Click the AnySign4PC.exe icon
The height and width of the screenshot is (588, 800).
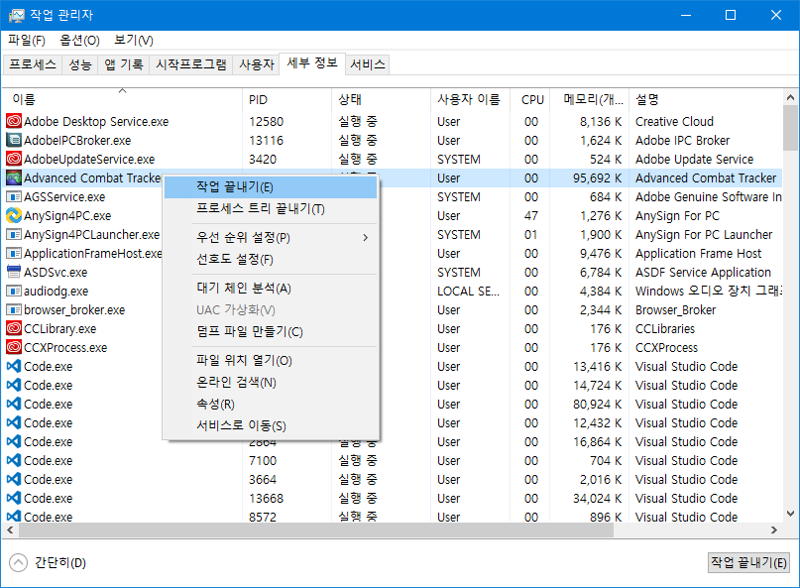pos(14,215)
